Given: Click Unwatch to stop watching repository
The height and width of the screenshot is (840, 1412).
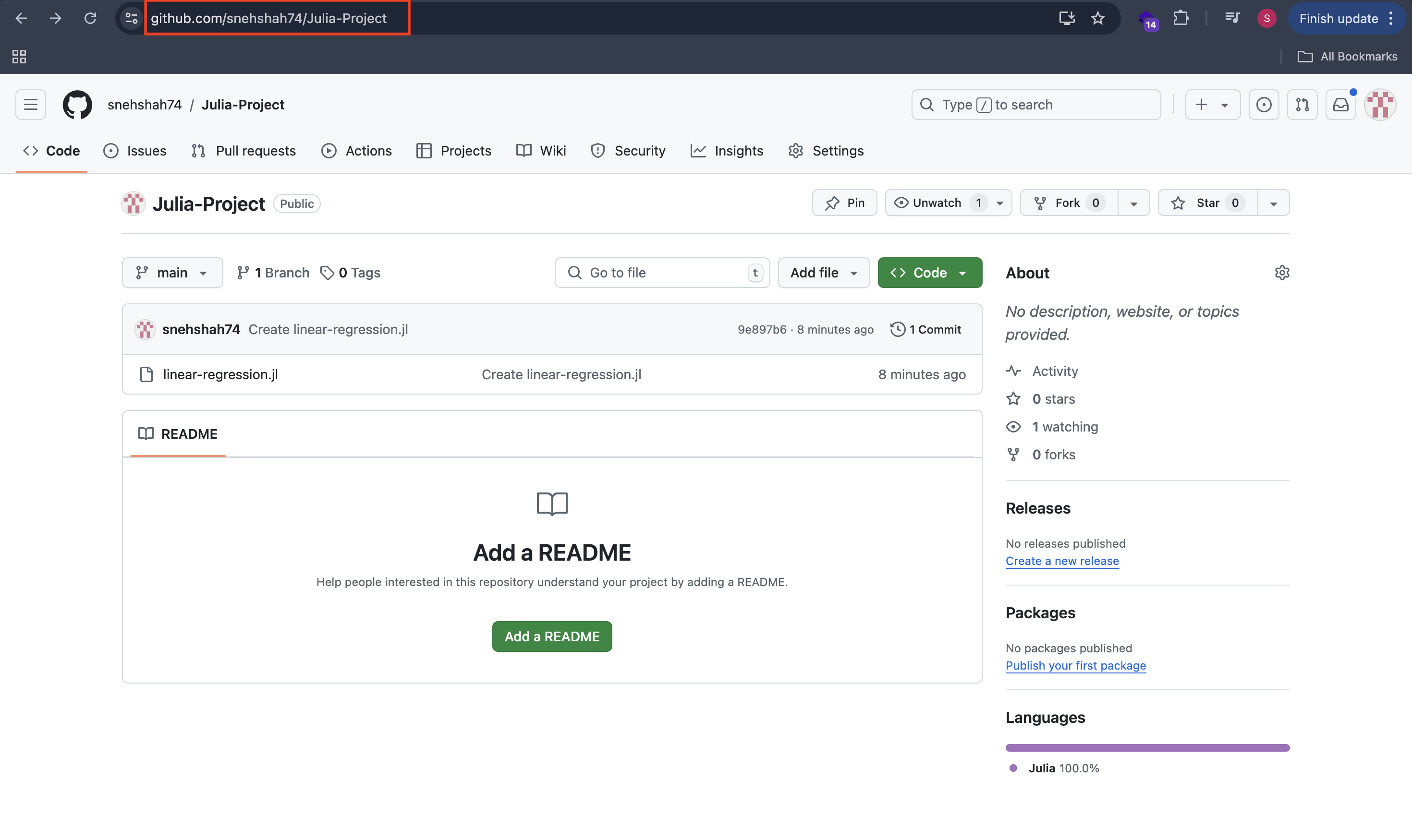Looking at the screenshot, I should pos(937,203).
